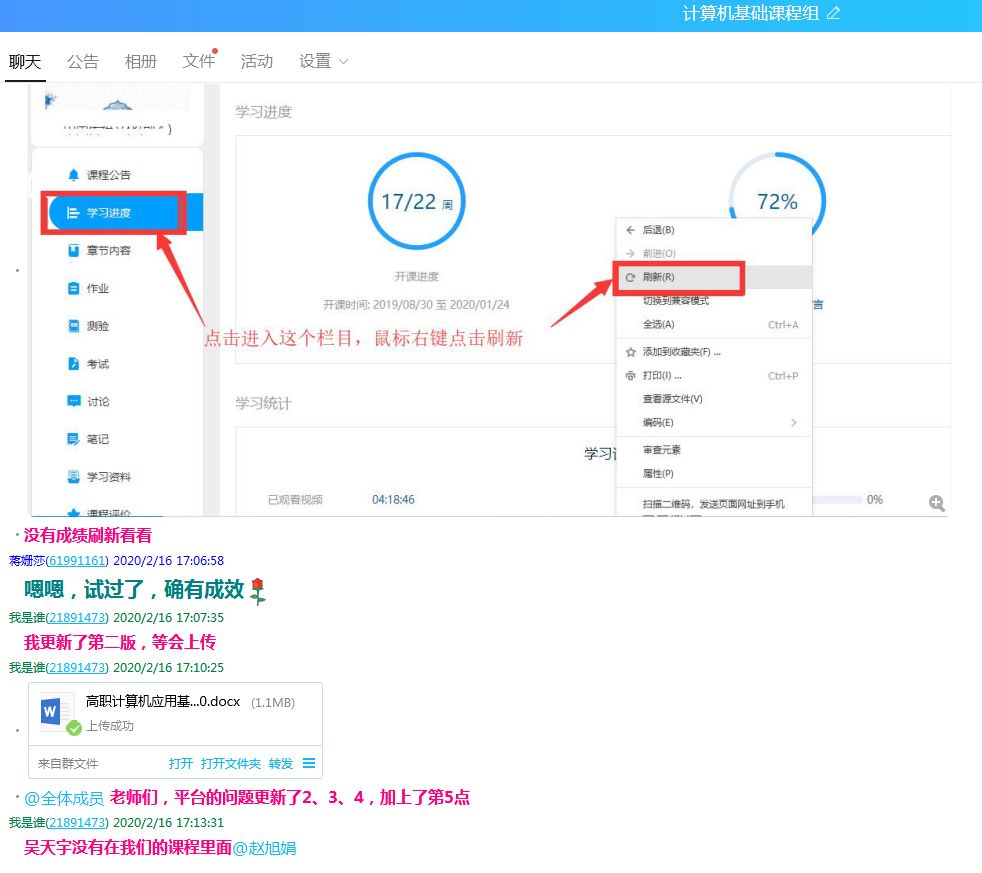
Task: Switch to the 聊天 tab
Action: coord(25,61)
